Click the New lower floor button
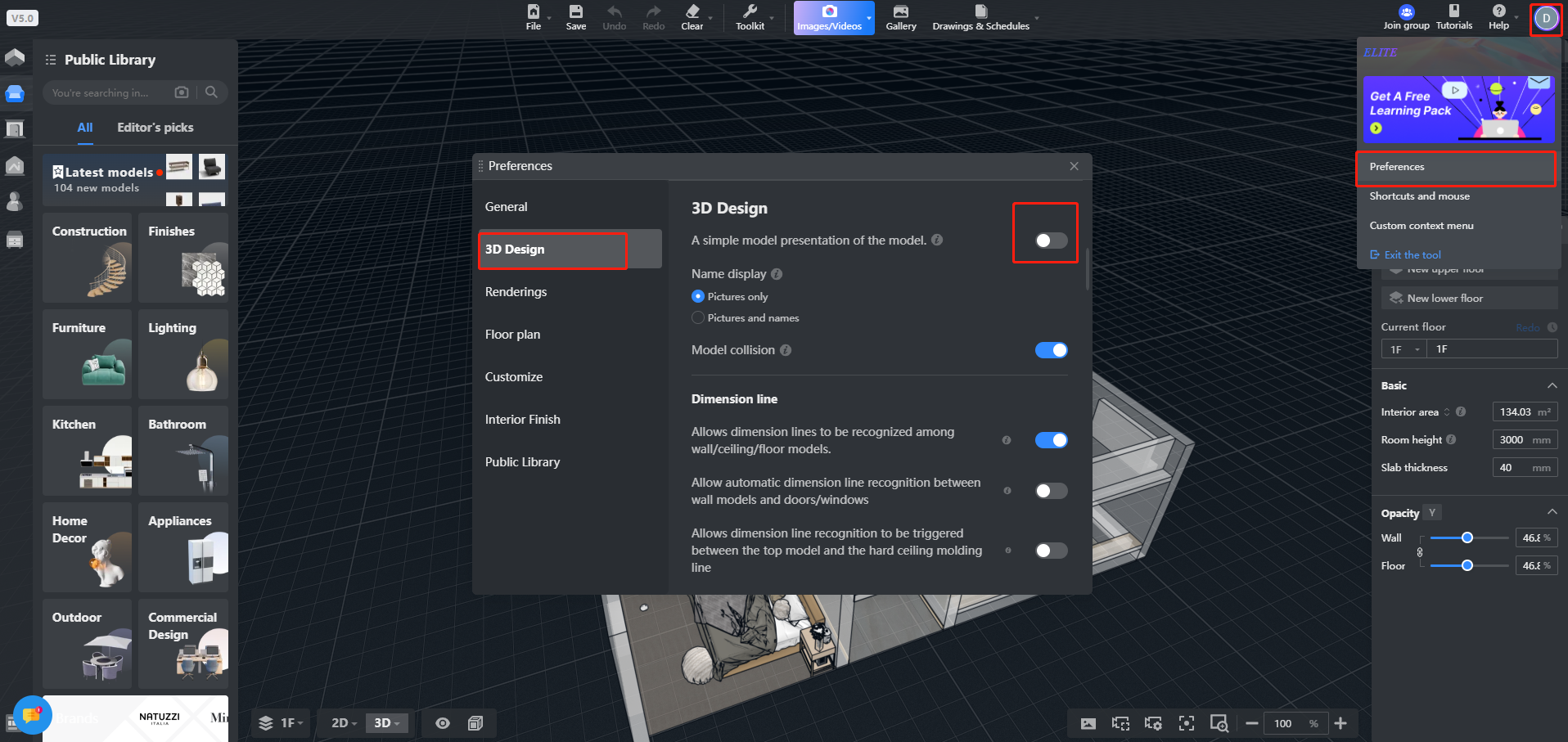This screenshot has height=742, width=1568. [x=1469, y=298]
